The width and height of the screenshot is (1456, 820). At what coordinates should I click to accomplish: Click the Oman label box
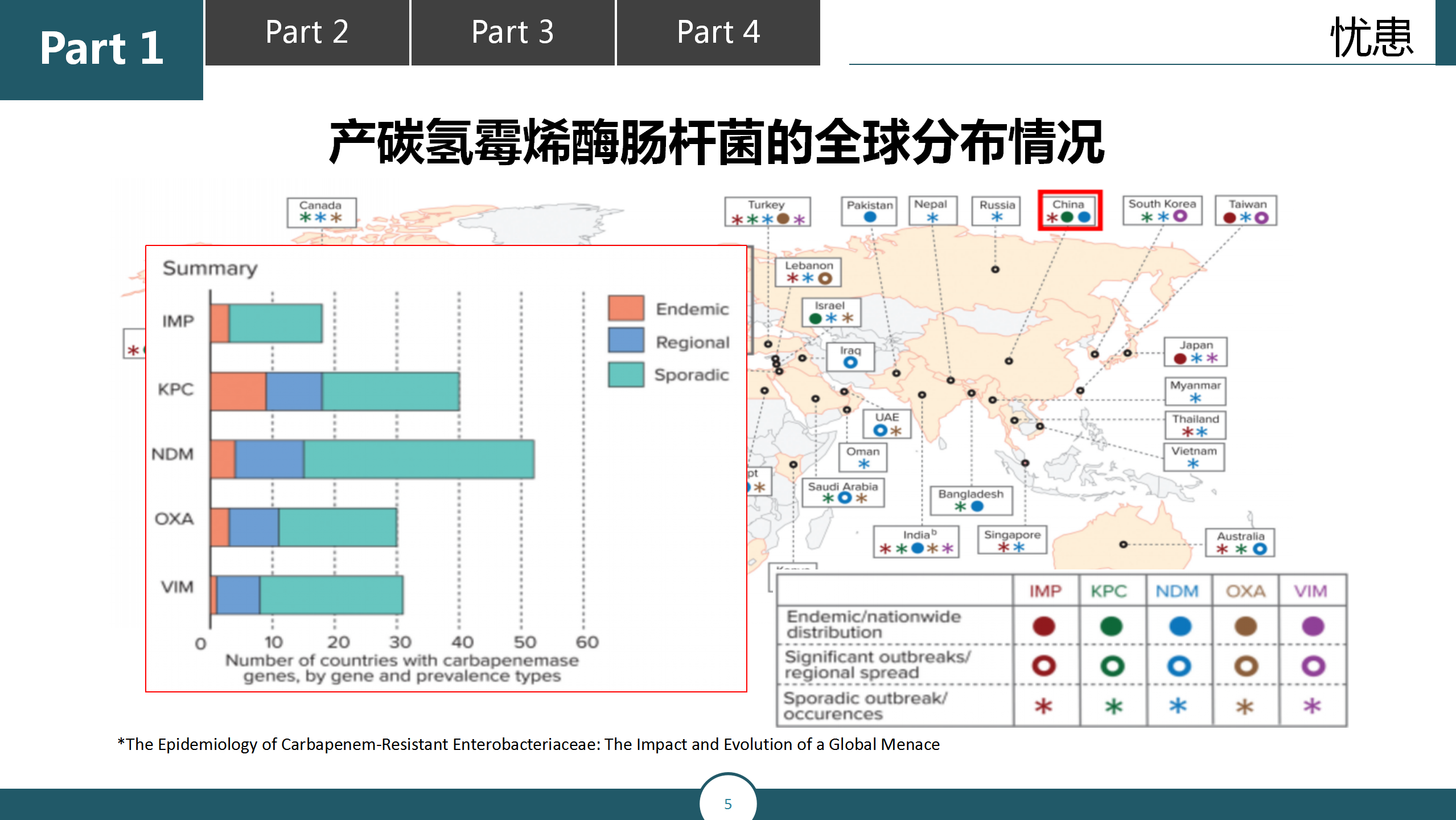[x=863, y=458]
